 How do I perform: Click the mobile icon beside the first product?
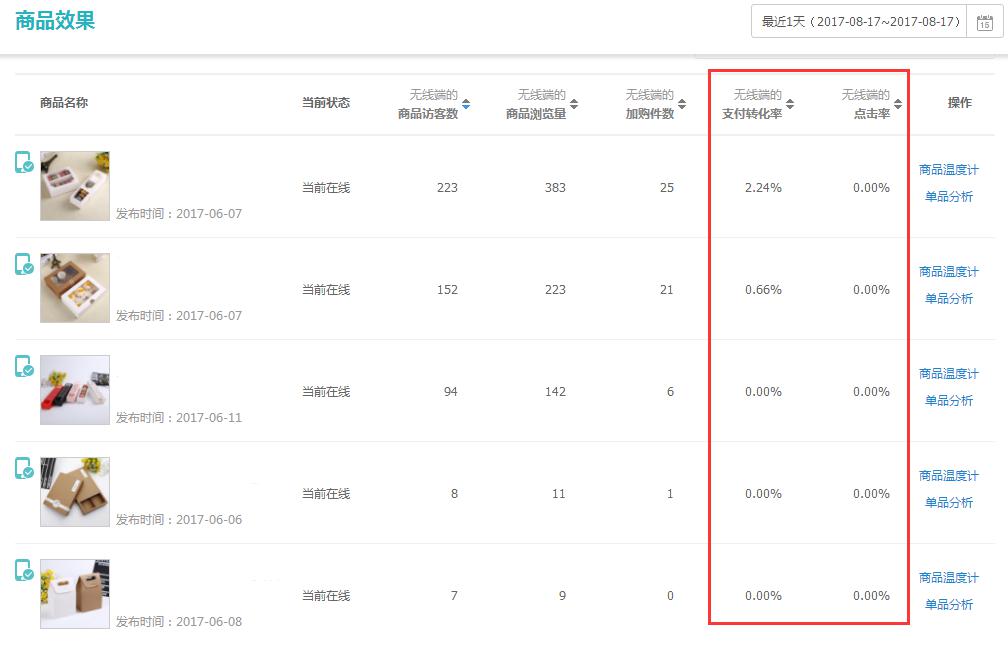24,162
